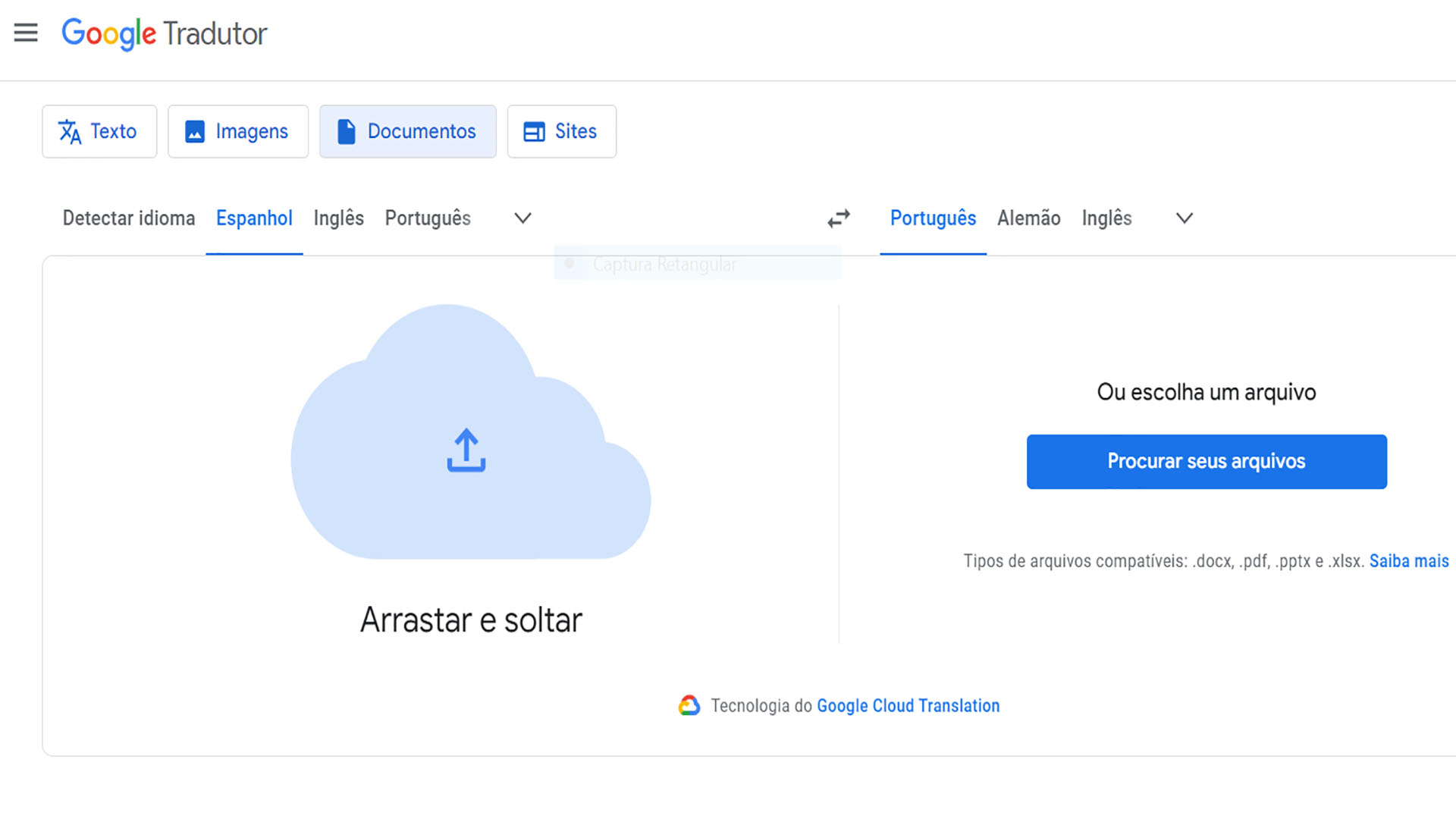Click the Google Cloud Translation link

(x=908, y=705)
